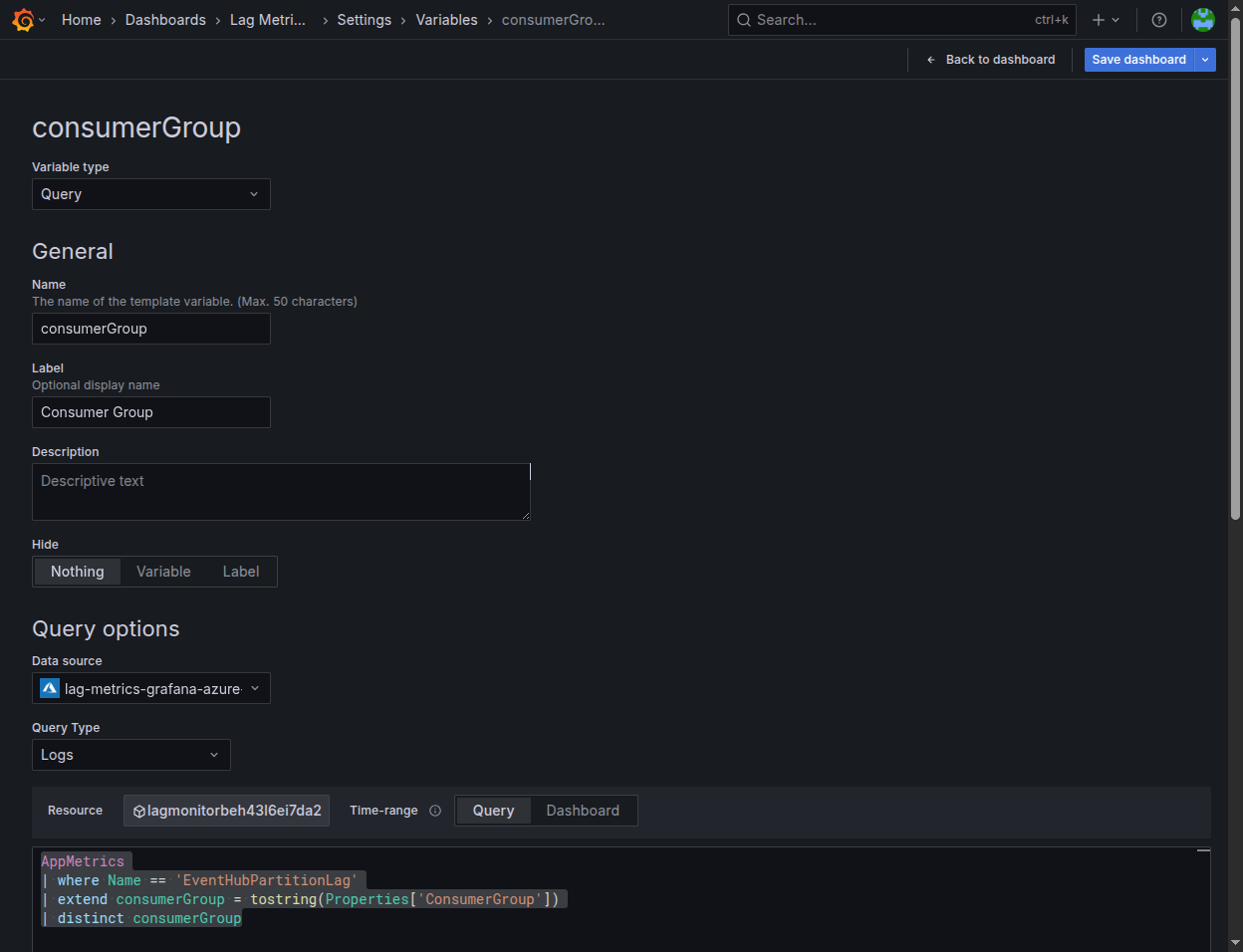Click tostring function in query
This screenshot has height=952, width=1243.
coord(283,899)
